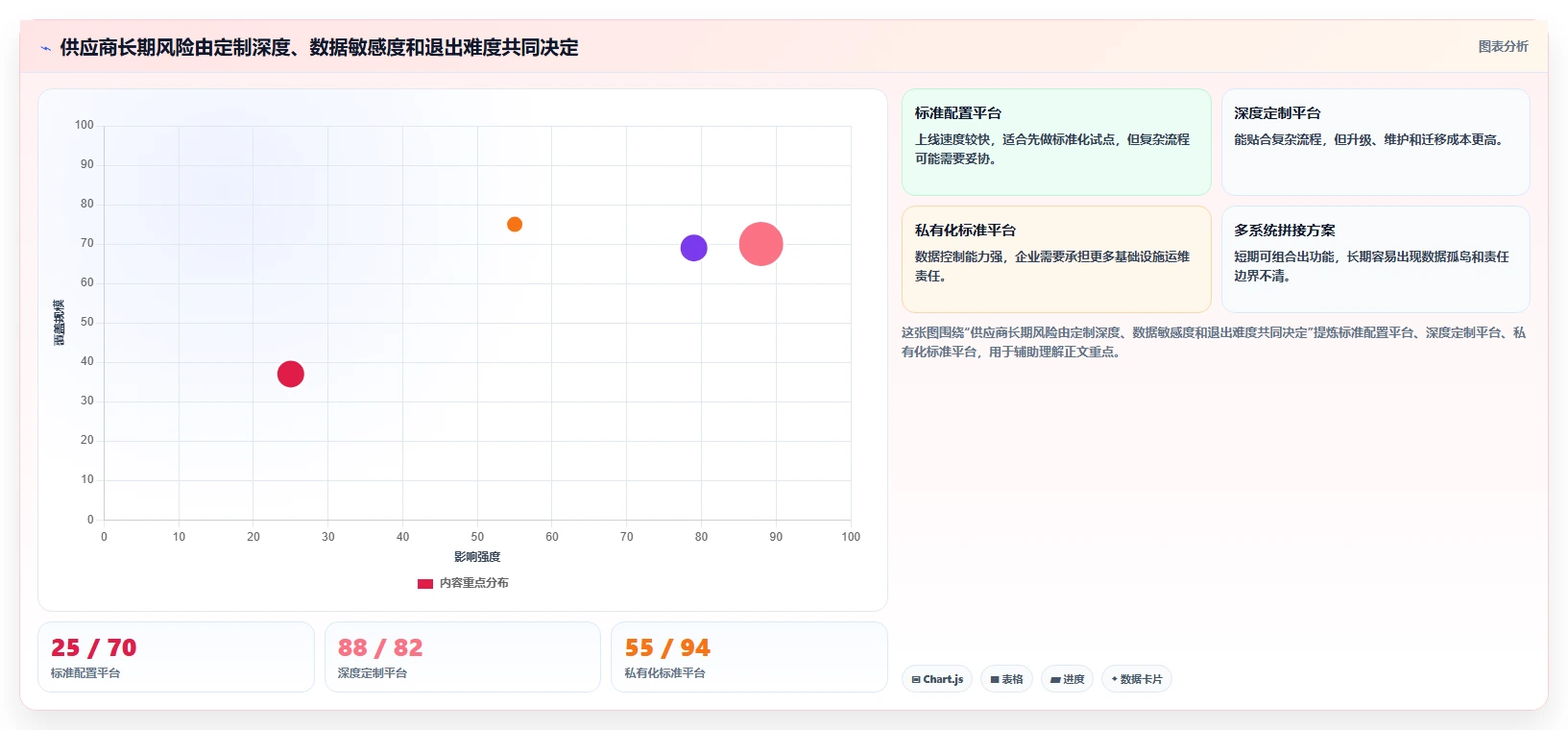Click the 标准配置平台 label under 25 / 70
This screenshot has height=730, width=1568.
tap(85, 673)
